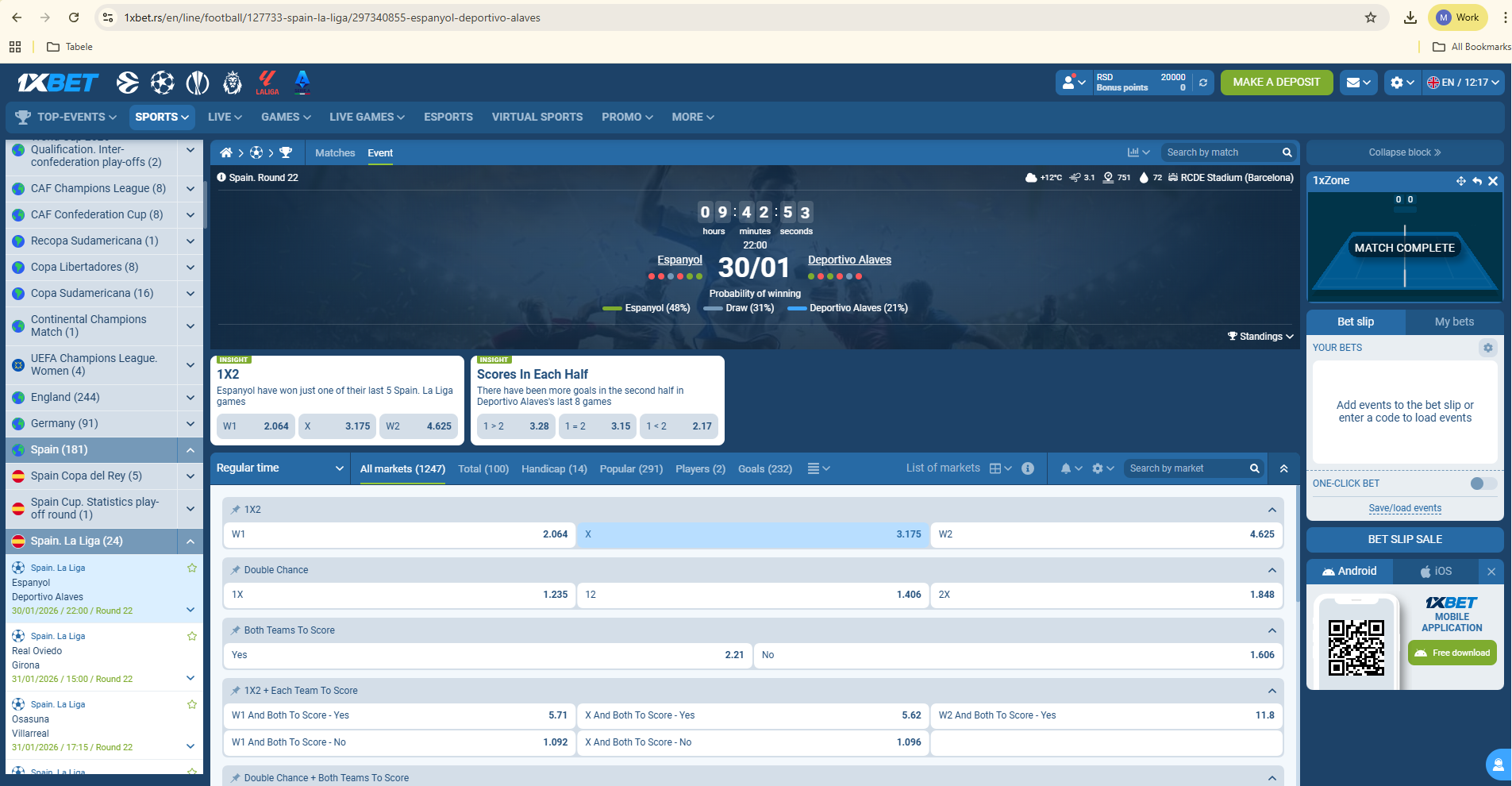
Task: Click the refresh balance icon
Action: coord(1203,83)
